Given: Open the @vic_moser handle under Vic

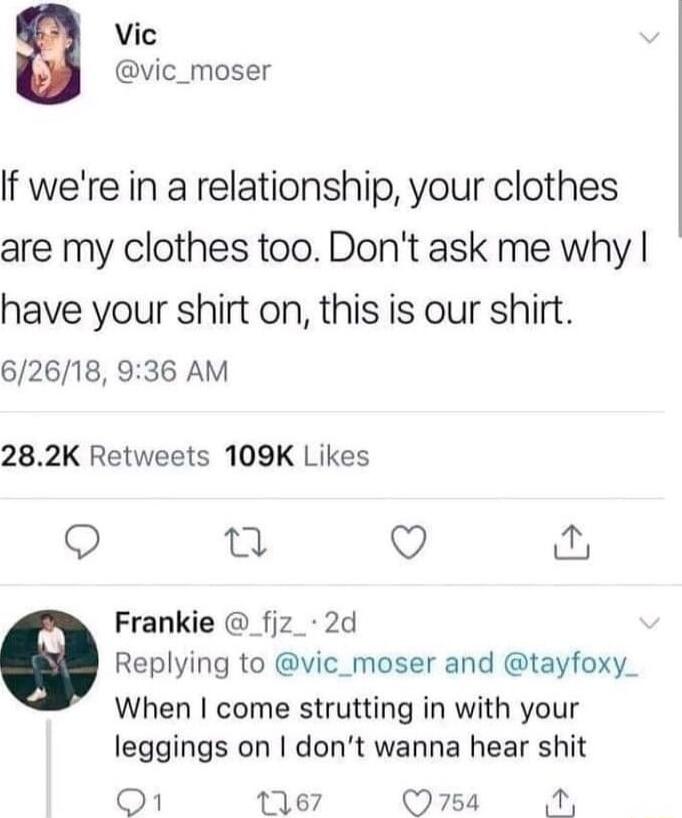Looking at the screenshot, I should [193, 71].
